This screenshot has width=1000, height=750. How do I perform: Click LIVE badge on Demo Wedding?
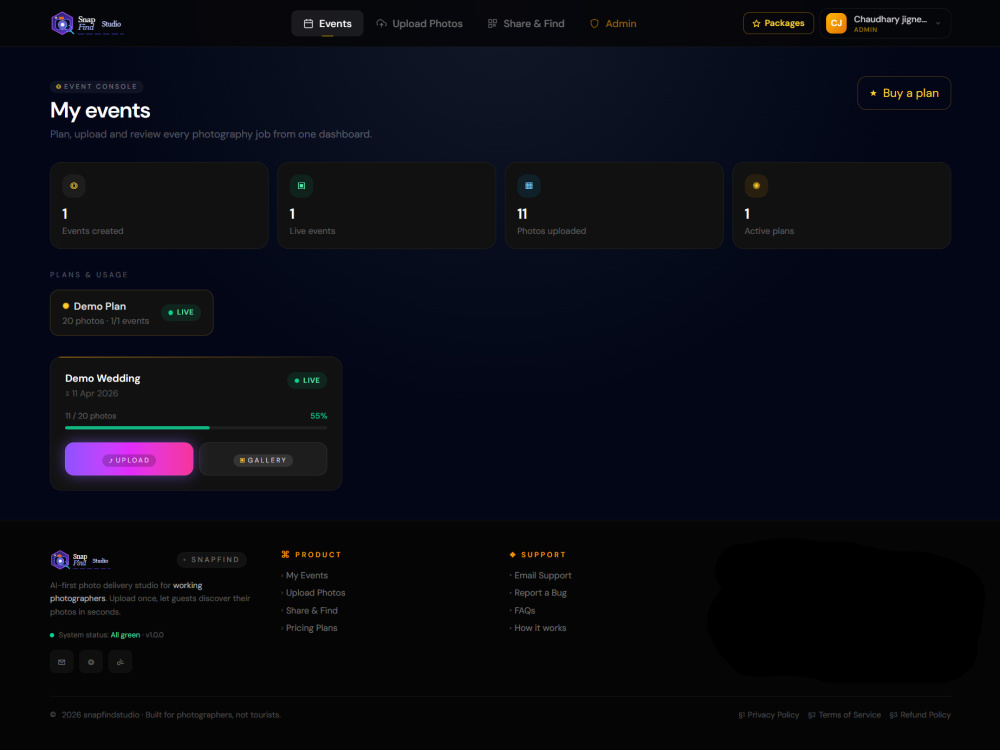click(x=307, y=380)
